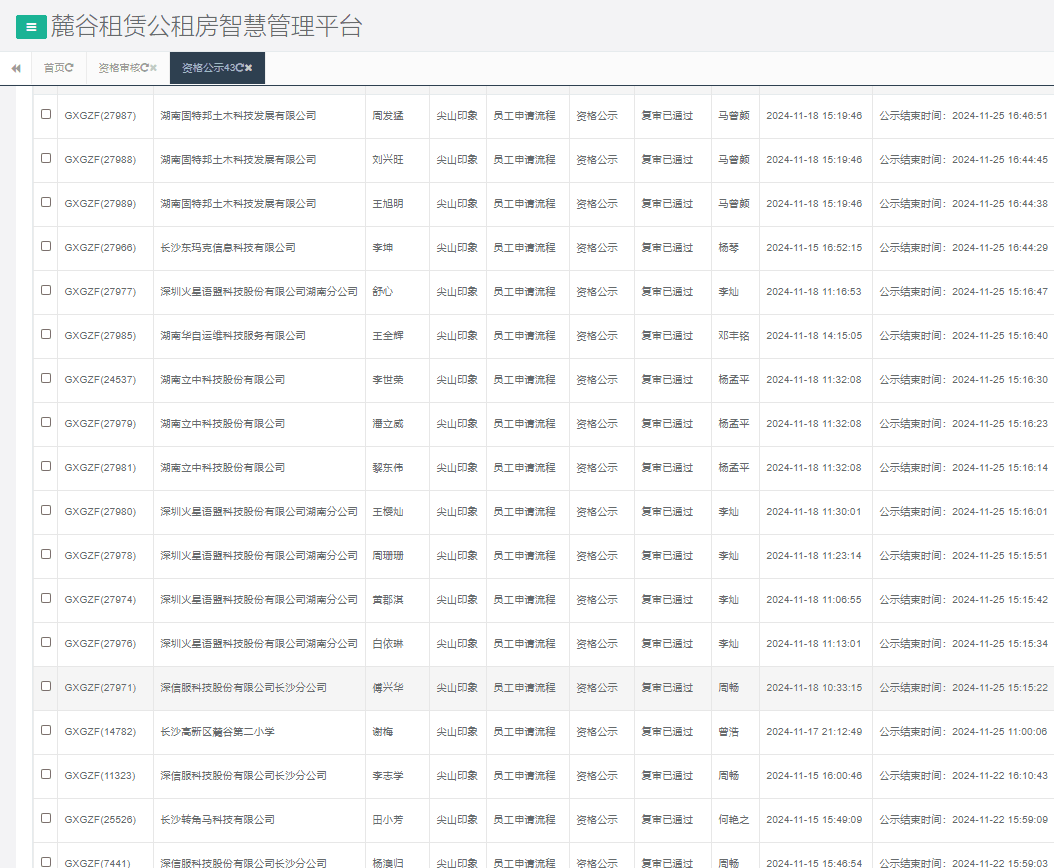Close the 资格审核 tab with its X icon
This screenshot has height=868, width=1054.
click(x=154, y=68)
